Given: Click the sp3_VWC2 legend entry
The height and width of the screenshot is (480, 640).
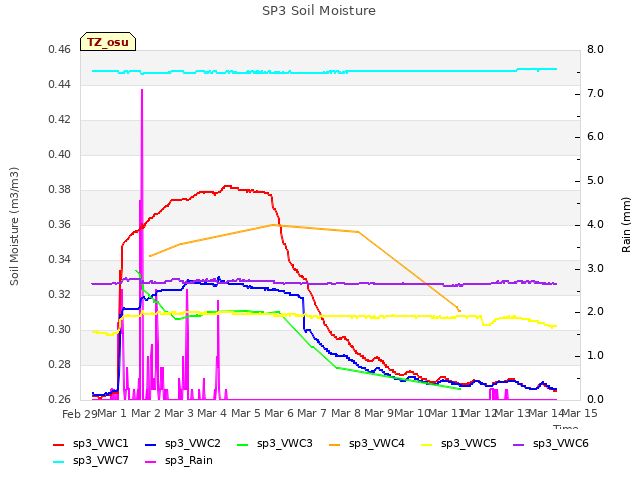Looking at the screenshot, I should (x=182, y=444).
